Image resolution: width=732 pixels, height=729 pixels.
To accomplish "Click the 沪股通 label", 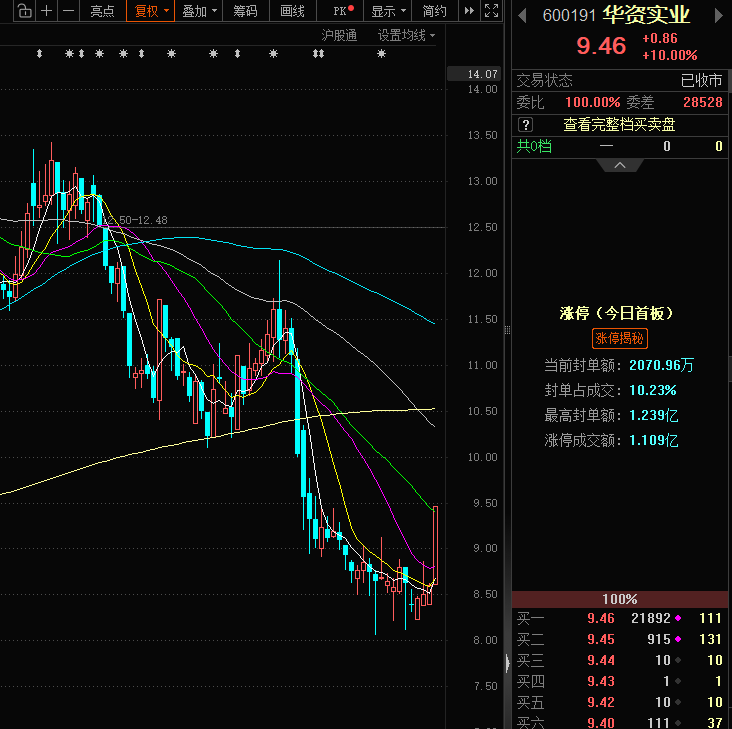I will coord(339,35).
